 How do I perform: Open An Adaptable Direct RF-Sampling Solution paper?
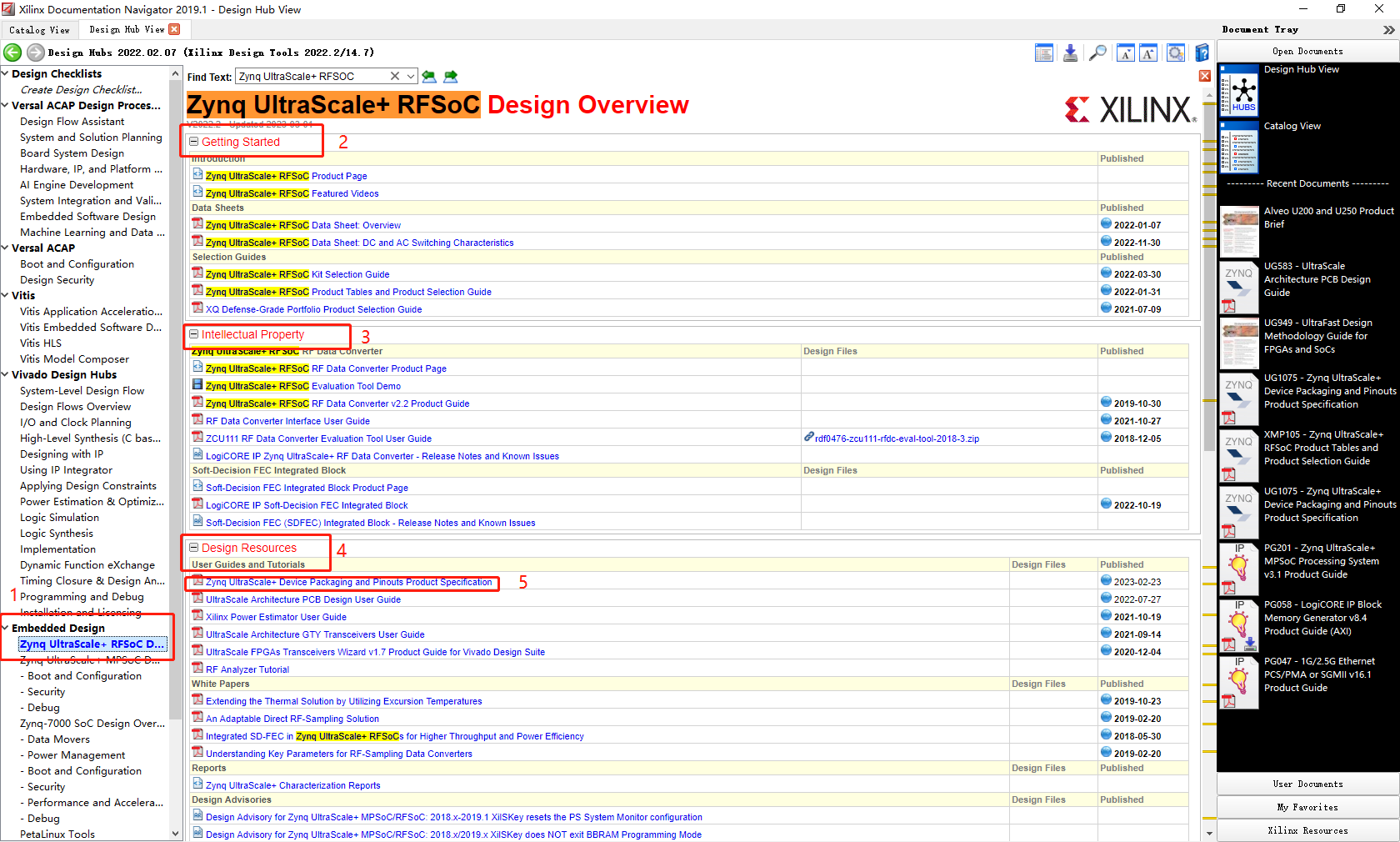pyautogui.click(x=292, y=719)
